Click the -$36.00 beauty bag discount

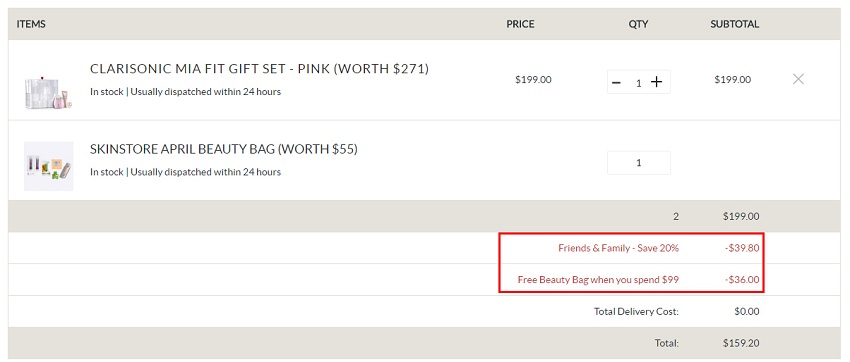742,280
